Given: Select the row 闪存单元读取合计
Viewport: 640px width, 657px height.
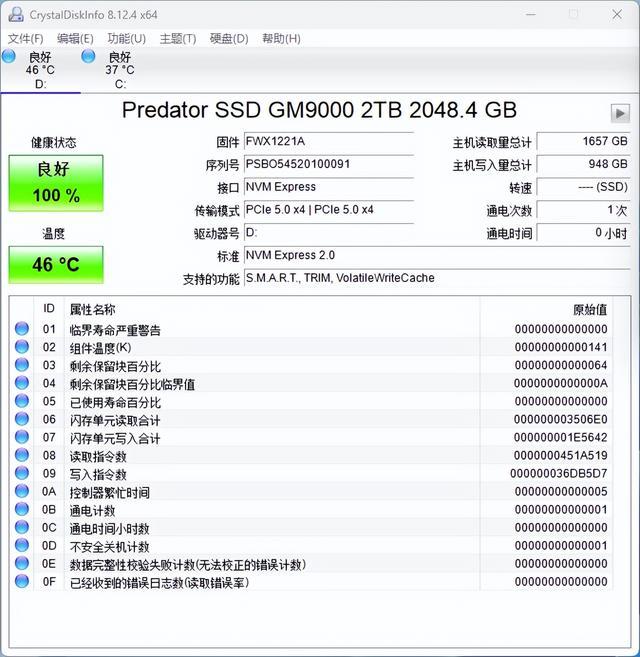Looking at the screenshot, I should tap(311, 419).
